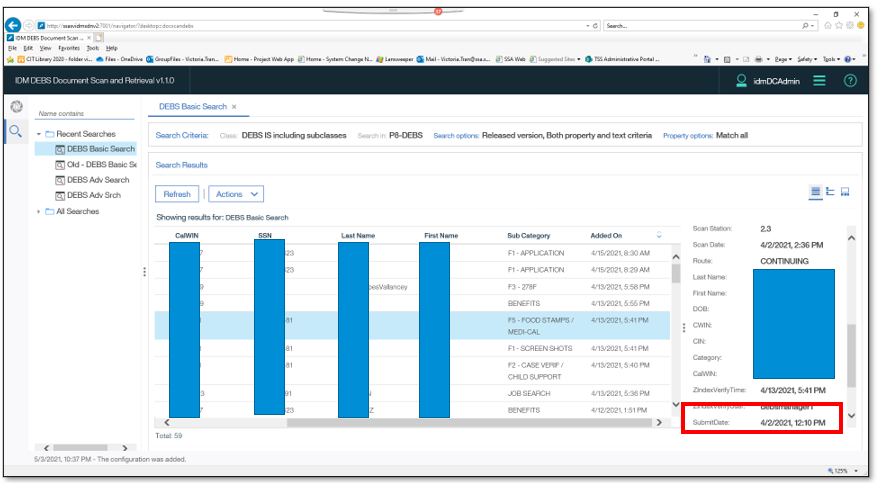Open Files - OneDrive favorites link
878x483 pixels.
pos(119,59)
